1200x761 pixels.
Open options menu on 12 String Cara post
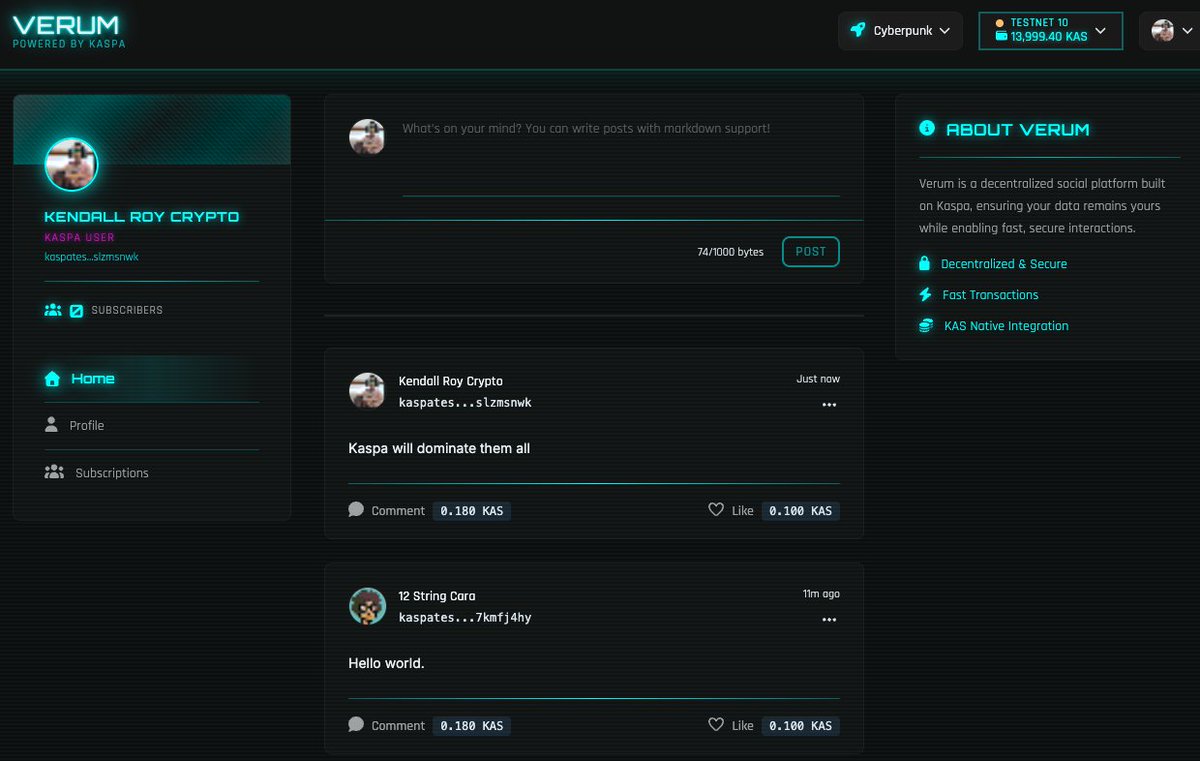829,620
